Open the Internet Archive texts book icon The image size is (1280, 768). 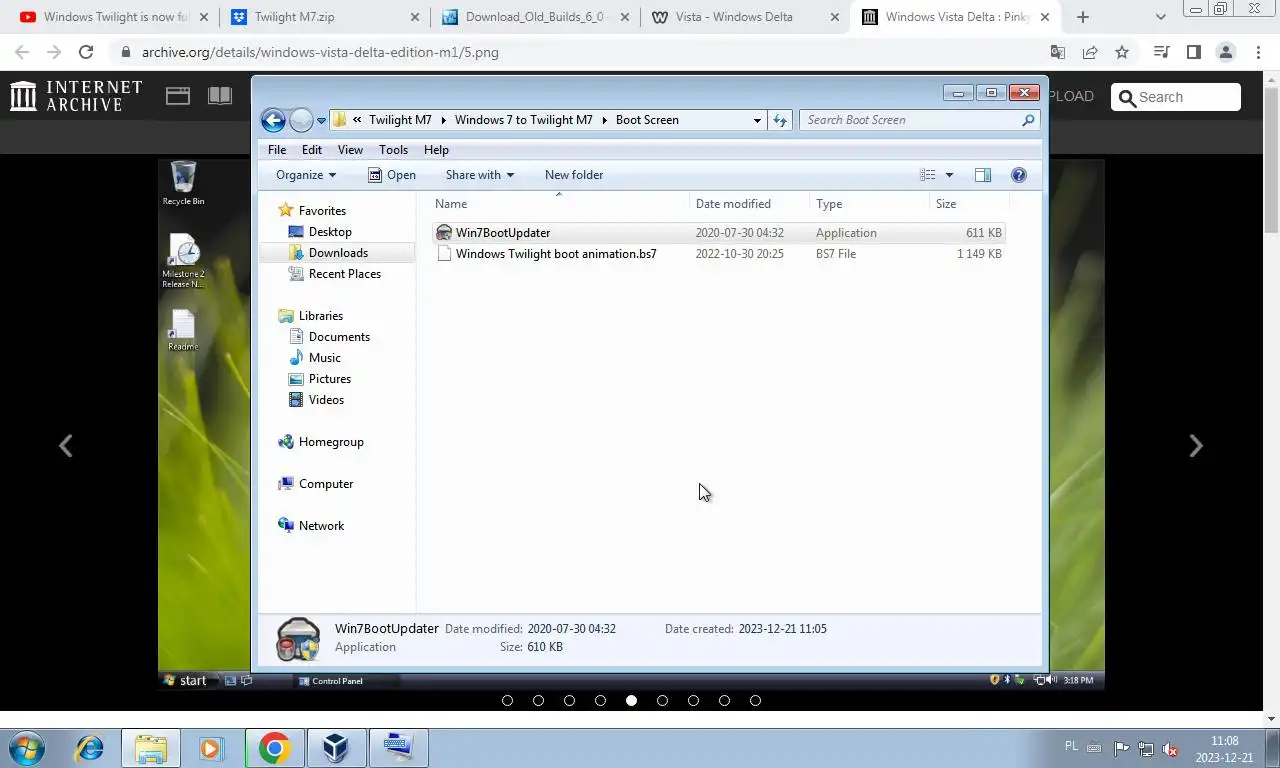[220, 96]
